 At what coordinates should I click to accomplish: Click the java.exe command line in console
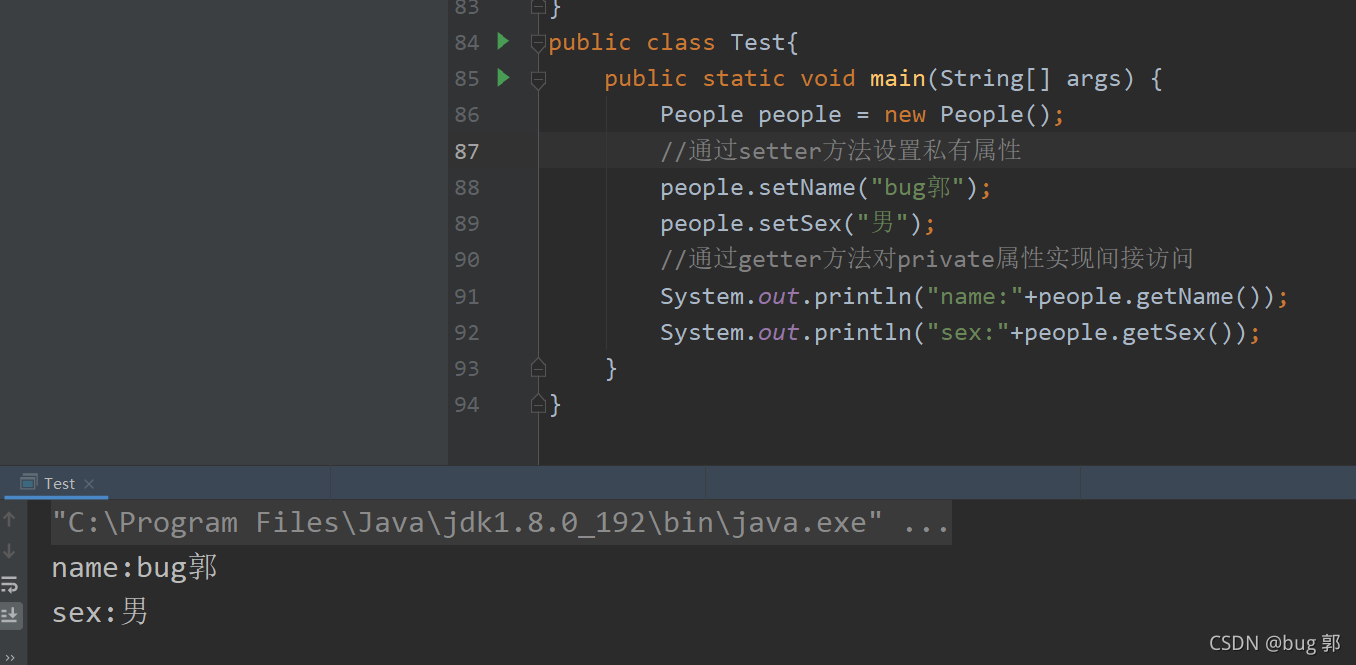coord(501,523)
